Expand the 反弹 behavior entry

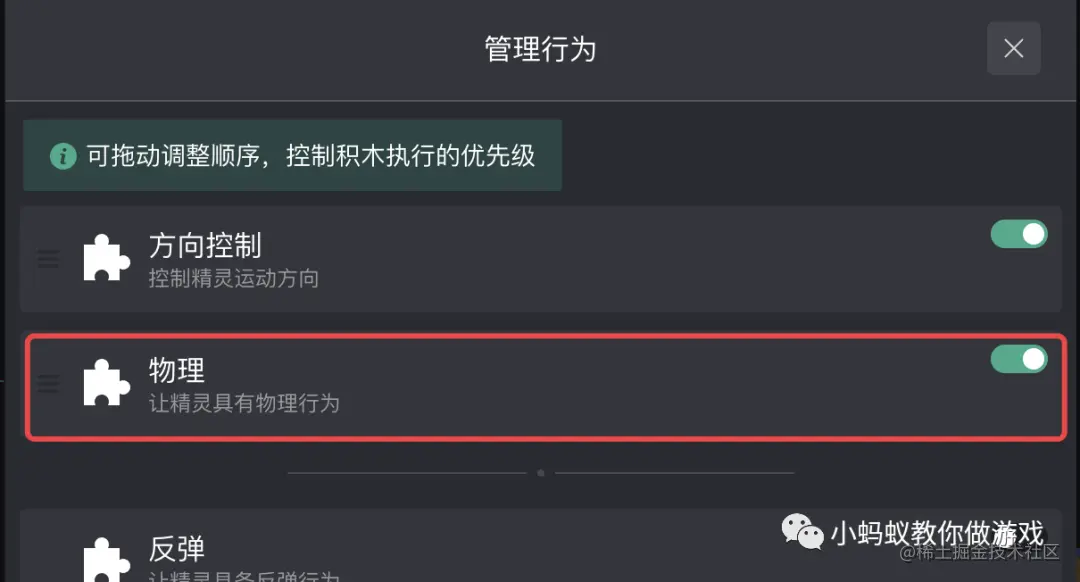[x=400, y=550]
